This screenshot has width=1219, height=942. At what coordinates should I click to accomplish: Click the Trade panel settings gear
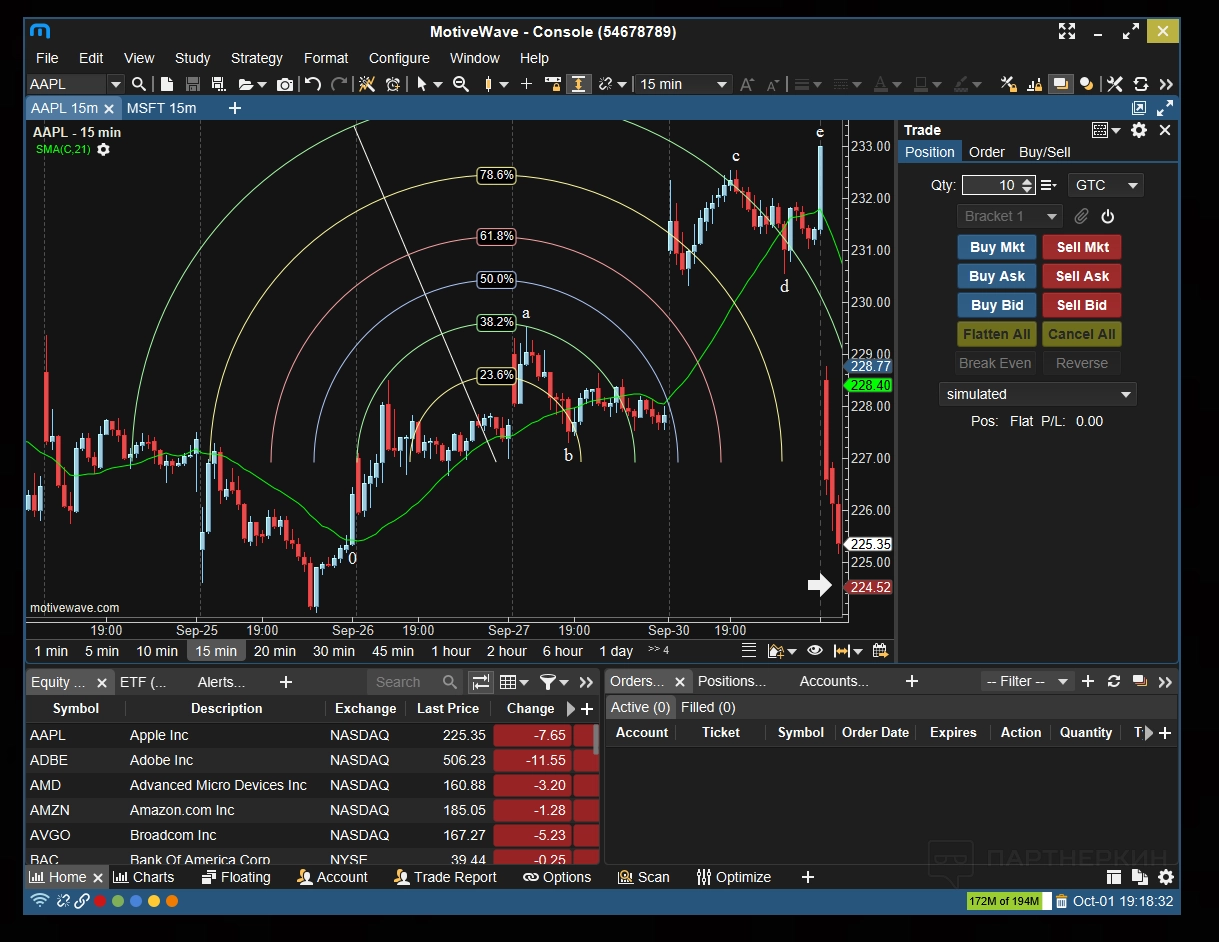[x=1139, y=130]
